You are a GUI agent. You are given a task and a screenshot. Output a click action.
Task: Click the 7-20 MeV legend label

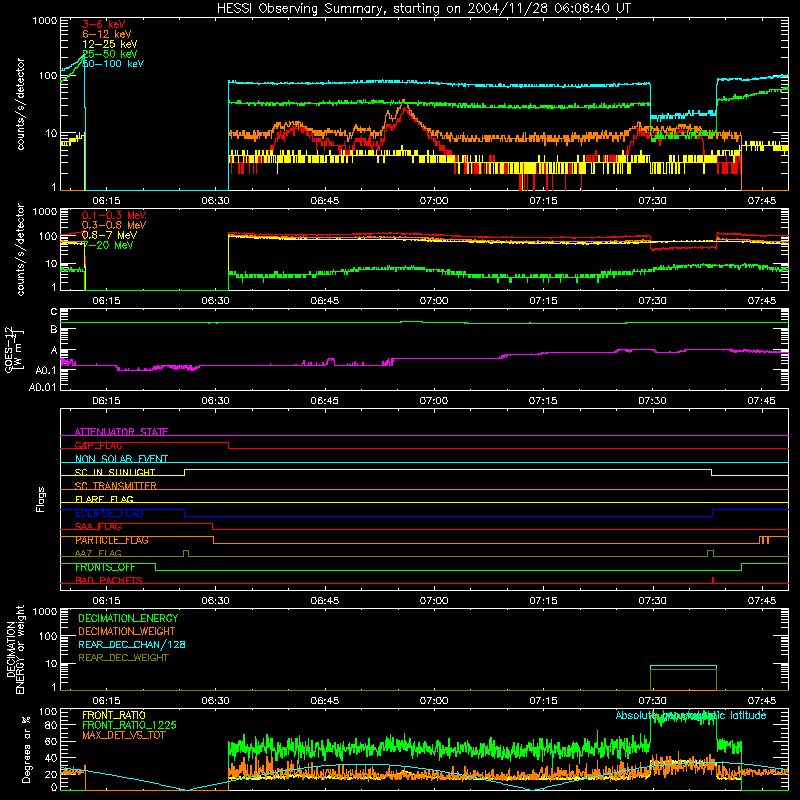tap(108, 245)
